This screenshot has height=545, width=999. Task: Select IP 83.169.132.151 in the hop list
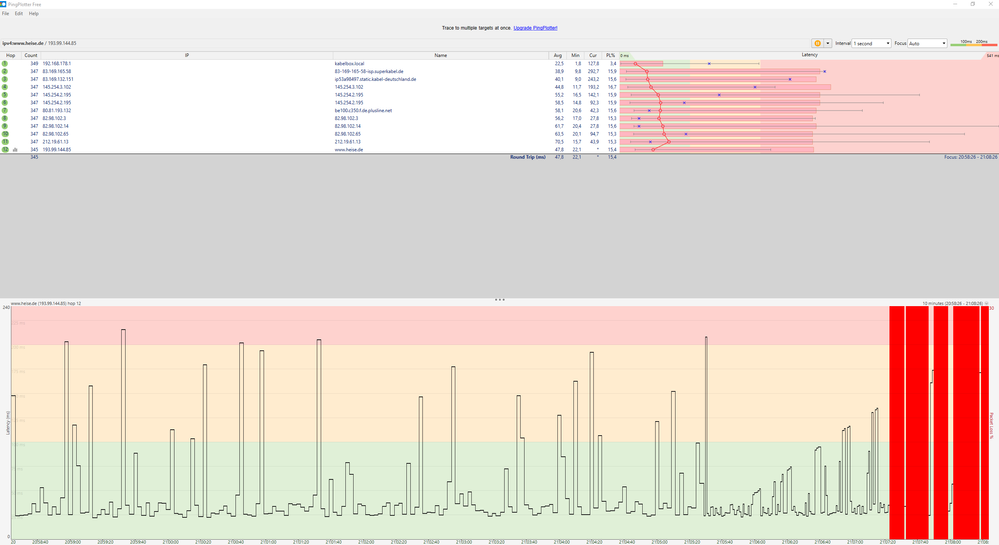pos(58,79)
